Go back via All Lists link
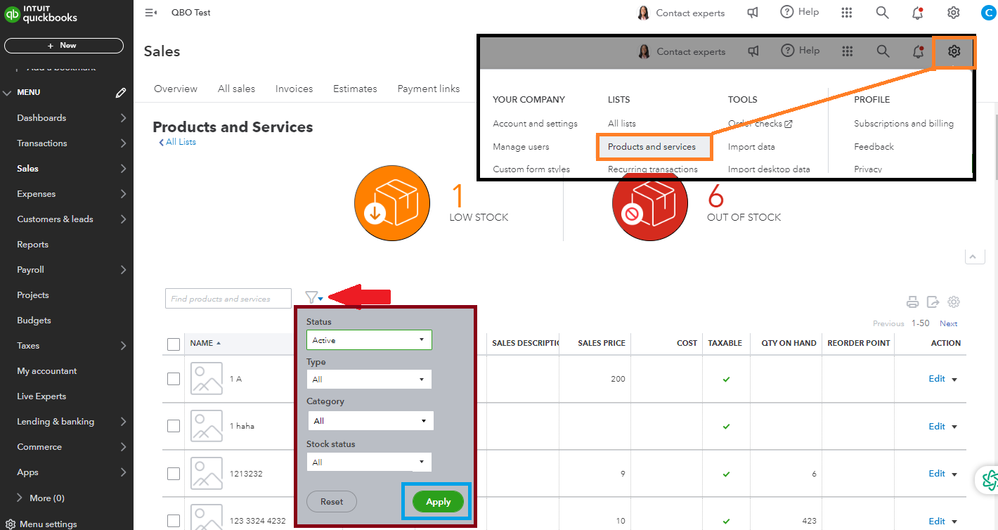The image size is (998, 530). tap(178, 142)
